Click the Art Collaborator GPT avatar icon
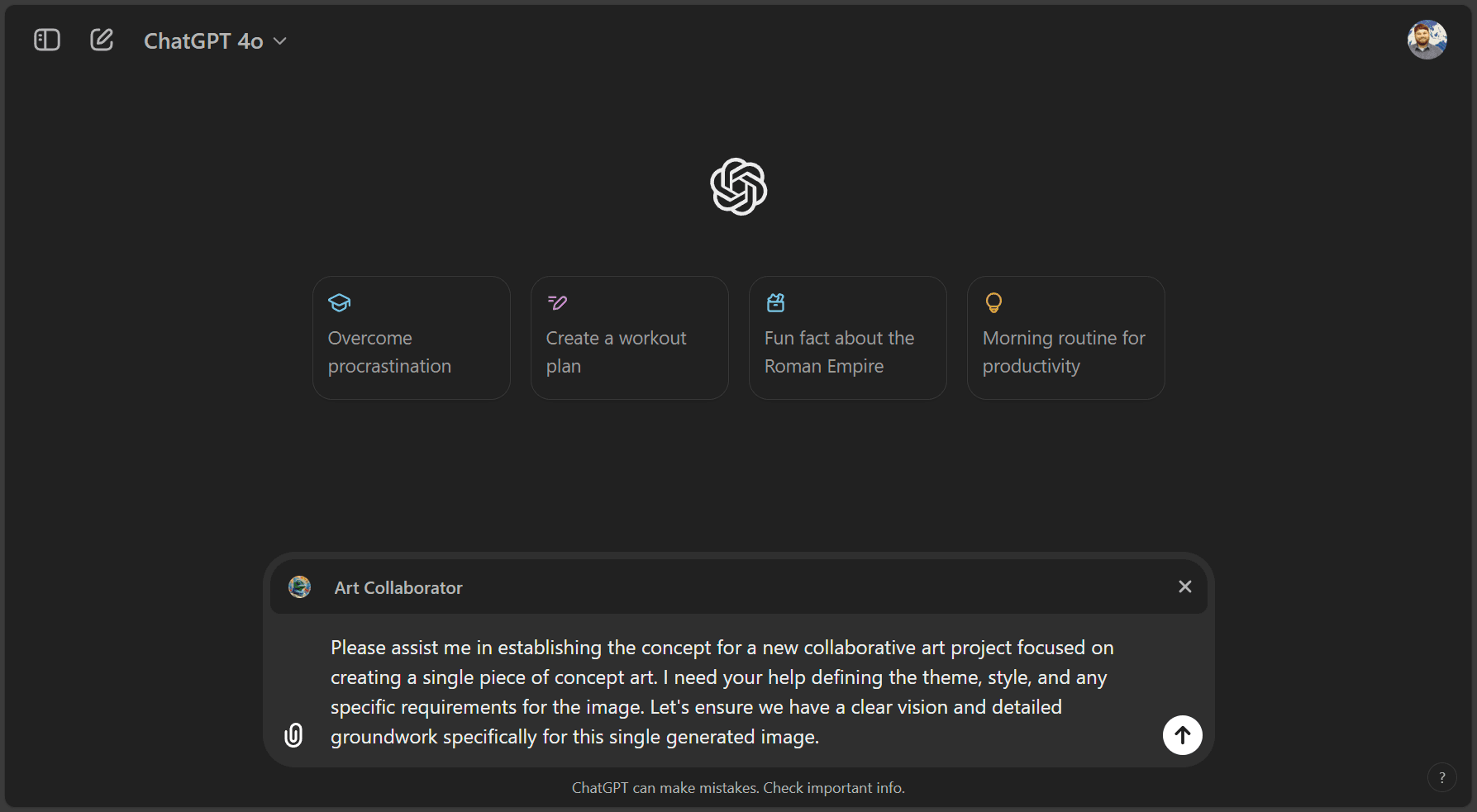This screenshot has height=812, width=1477. (299, 586)
